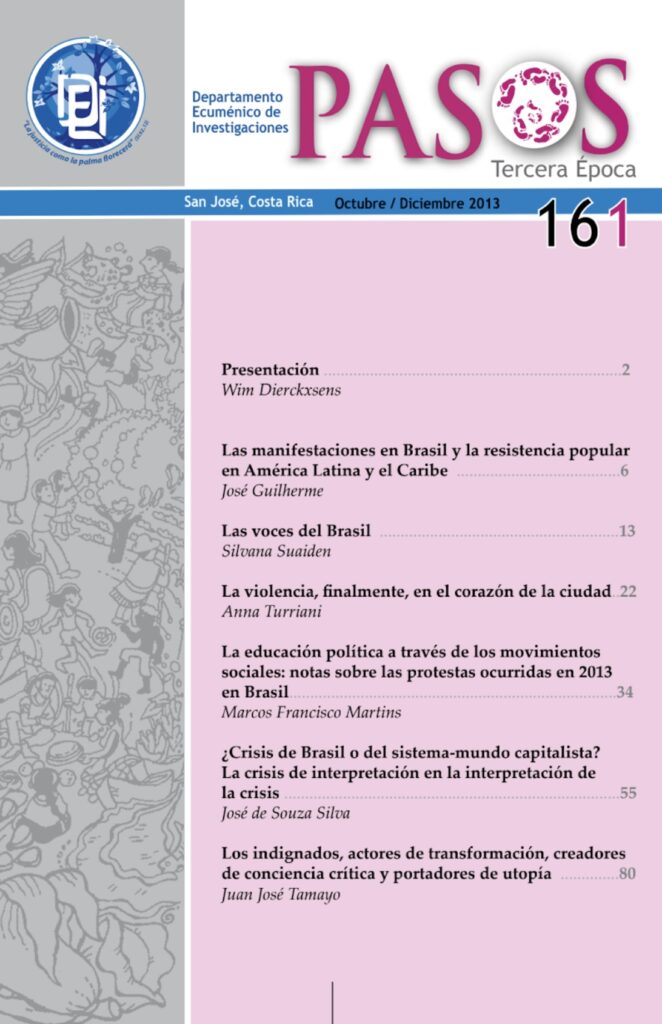Click the 'Tercera Época' subtitle
The image size is (662, 1024).
(x=563, y=169)
